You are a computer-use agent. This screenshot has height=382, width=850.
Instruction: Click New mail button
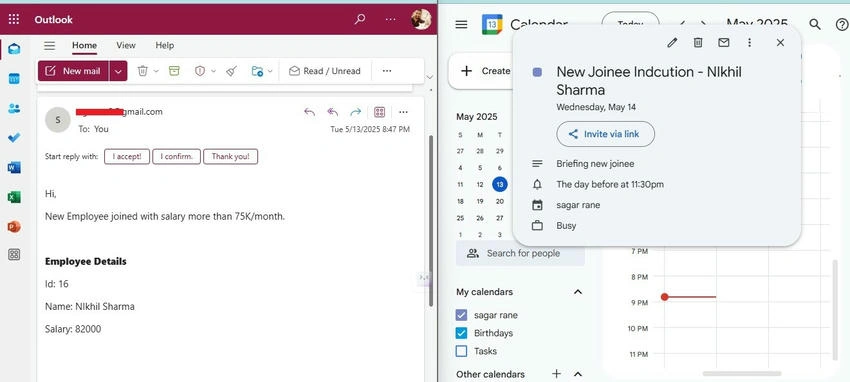click(x=74, y=71)
